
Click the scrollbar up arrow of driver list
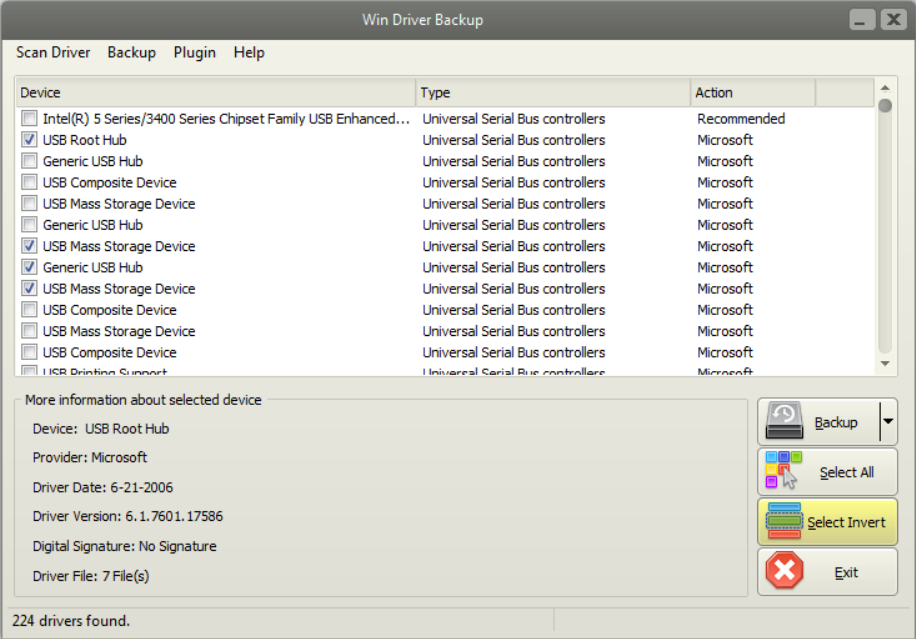pyautogui.click(x=885, y=88)
